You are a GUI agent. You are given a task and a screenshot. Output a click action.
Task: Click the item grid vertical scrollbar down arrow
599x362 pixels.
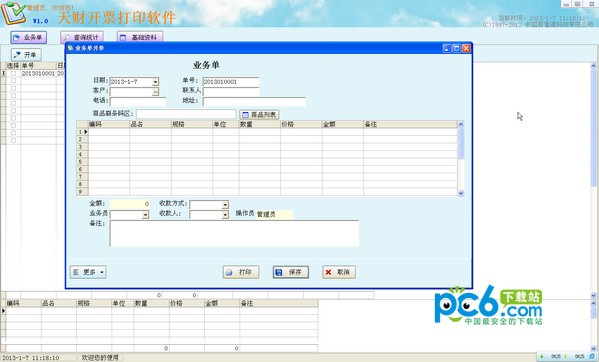[461, 193]
